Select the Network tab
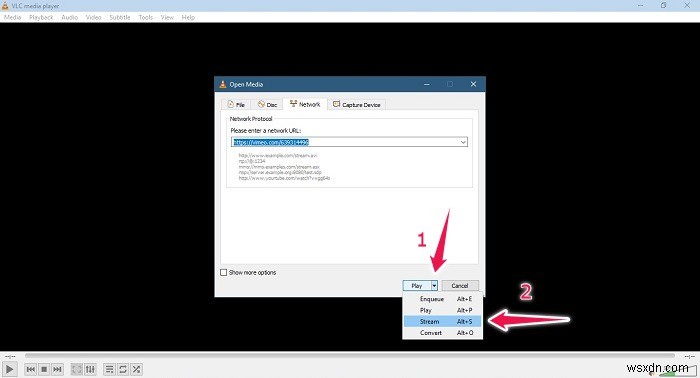Image resolution: width=700 pixels, height=378 pixels. [x=305, y=104]
